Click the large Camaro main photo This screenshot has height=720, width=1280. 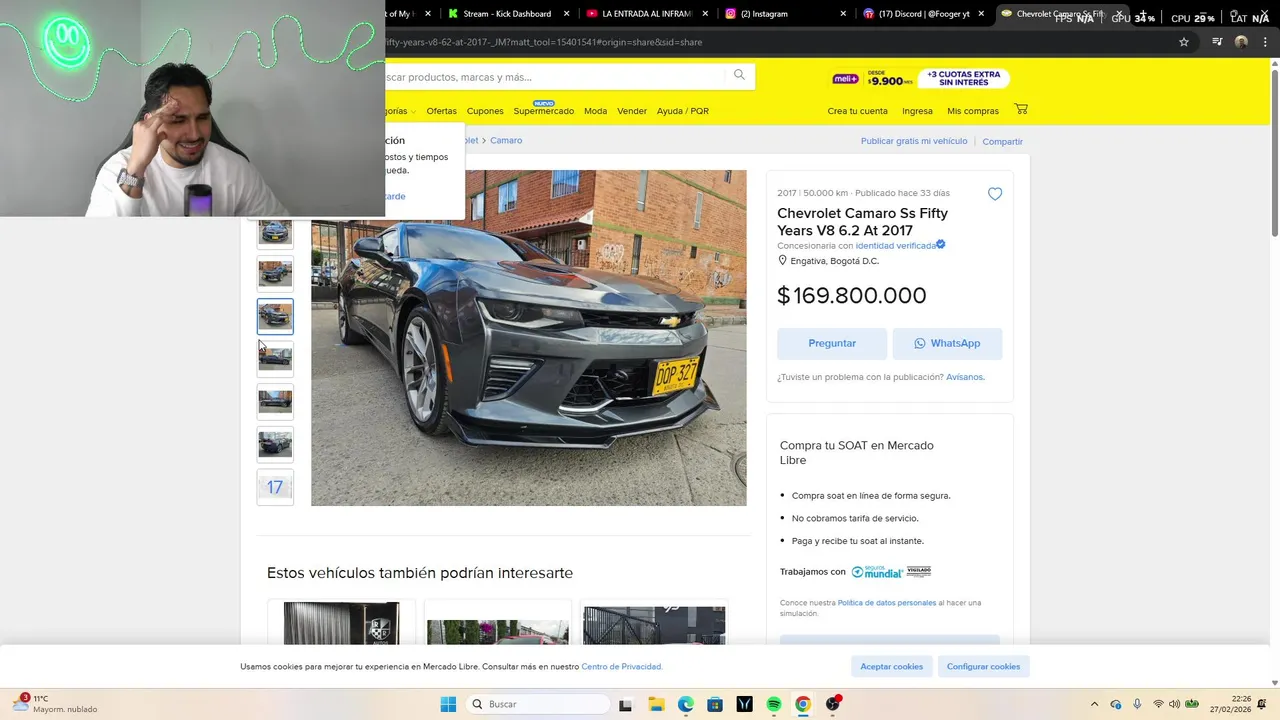(x=528, y=338)
